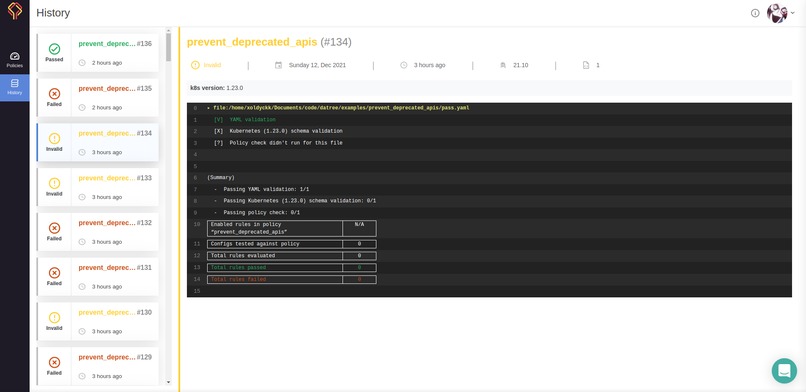Image resolution: width=806 pixels, height=392 pixels.
Task: Click Configs tested against policy cell
Action: (275, 244)
